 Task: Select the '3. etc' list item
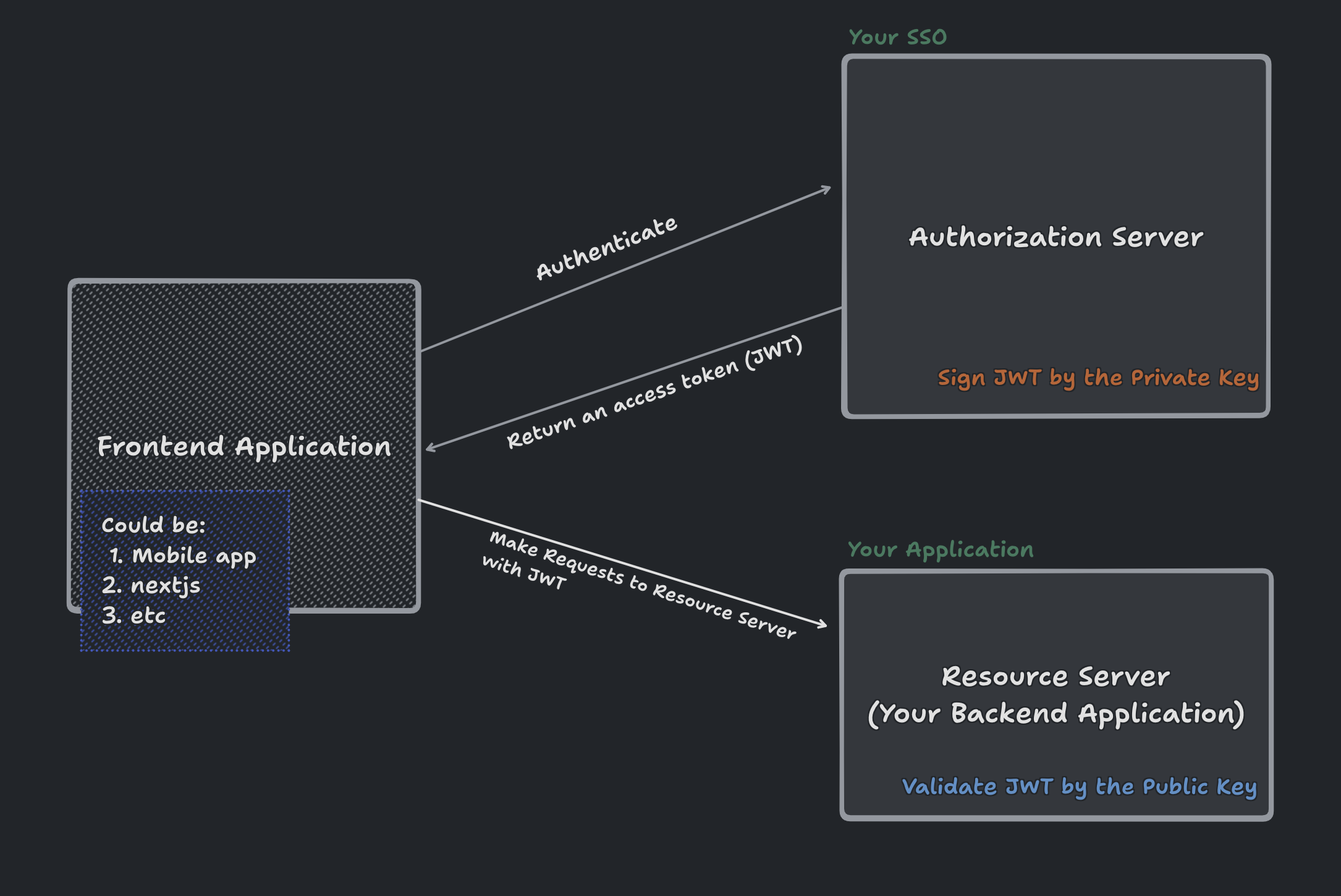click(x=134, y=615)
